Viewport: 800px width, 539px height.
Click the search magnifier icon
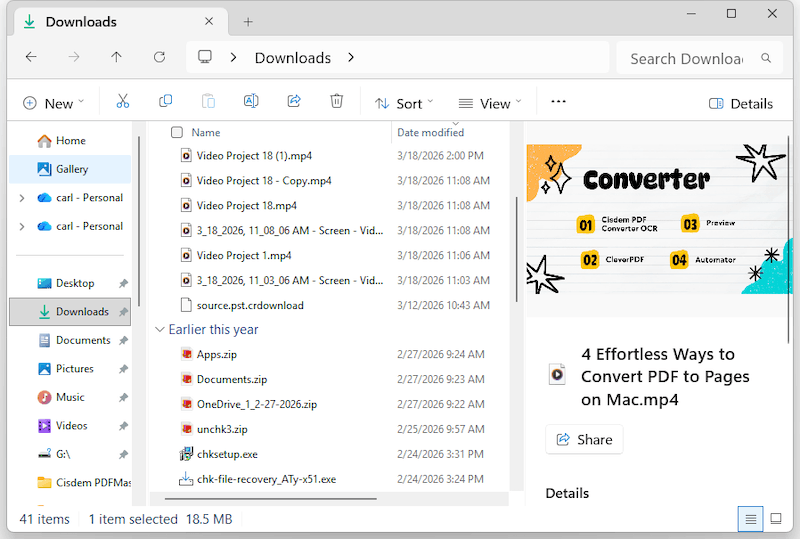tap(766, 58)
